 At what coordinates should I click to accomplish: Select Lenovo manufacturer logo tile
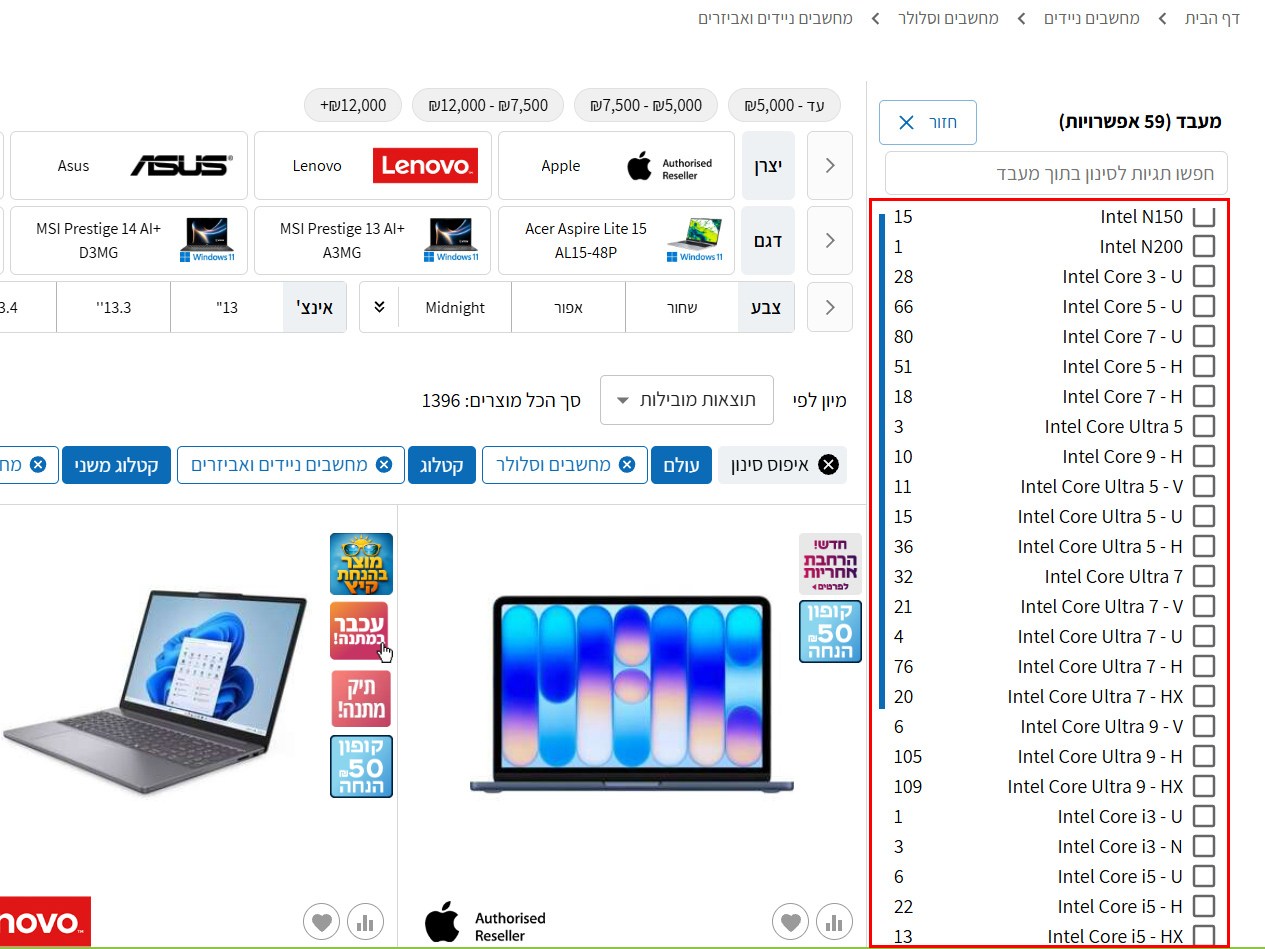(x=372, y=166)
